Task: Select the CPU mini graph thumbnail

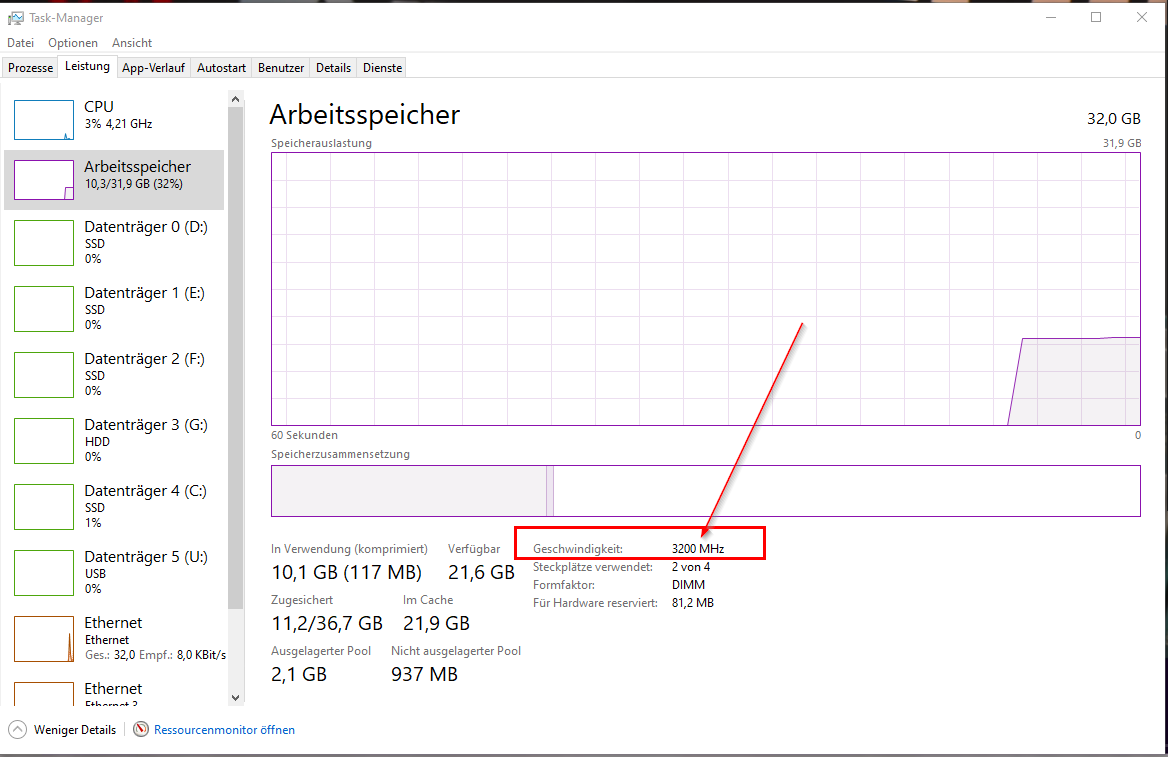Action: (x=44, y=120)
